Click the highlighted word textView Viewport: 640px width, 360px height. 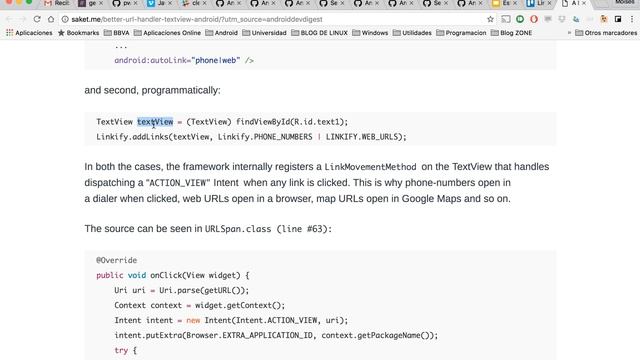tap(155, 122)
